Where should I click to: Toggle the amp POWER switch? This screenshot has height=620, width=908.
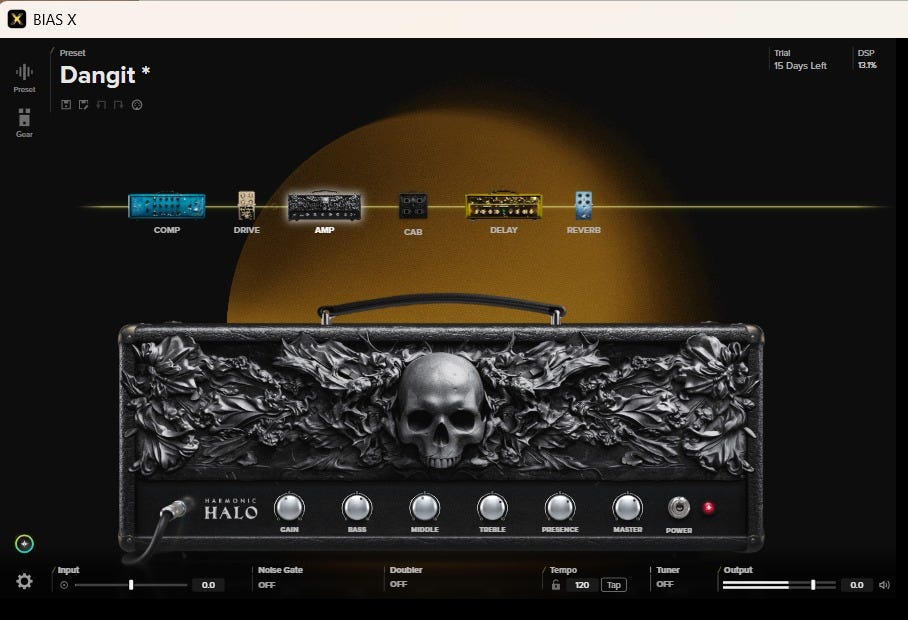[x=679, y=508]
